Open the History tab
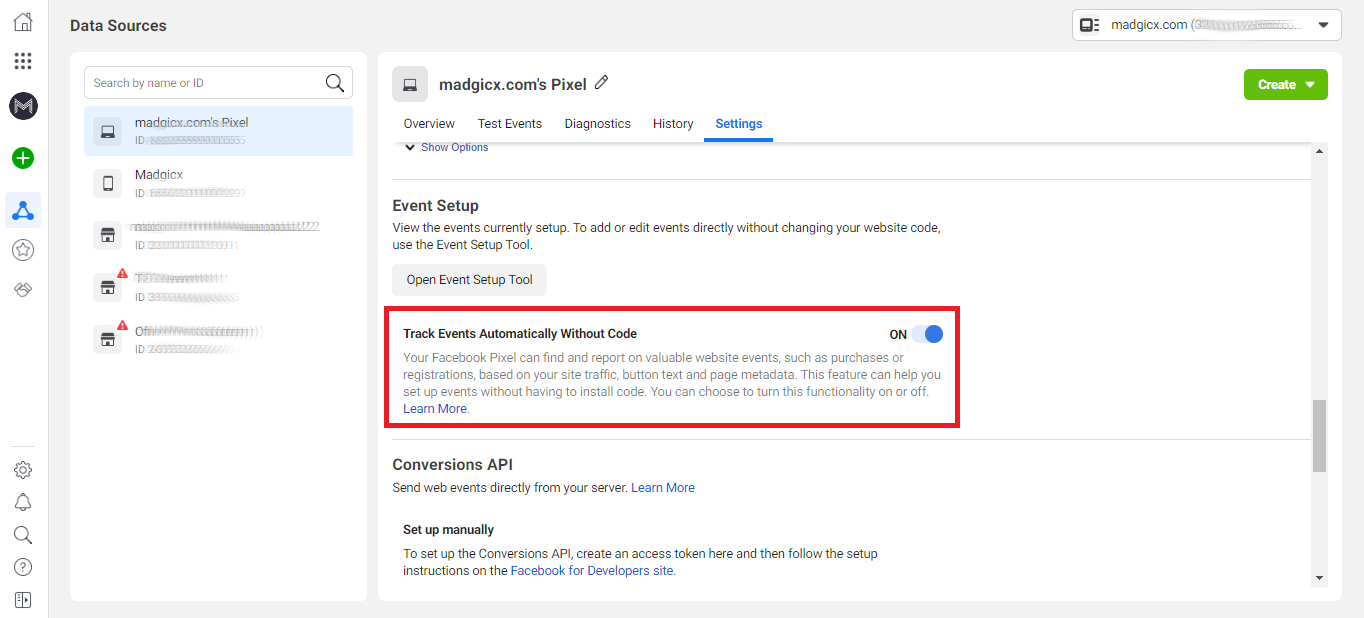1364x618 pixels. (673, 124)
